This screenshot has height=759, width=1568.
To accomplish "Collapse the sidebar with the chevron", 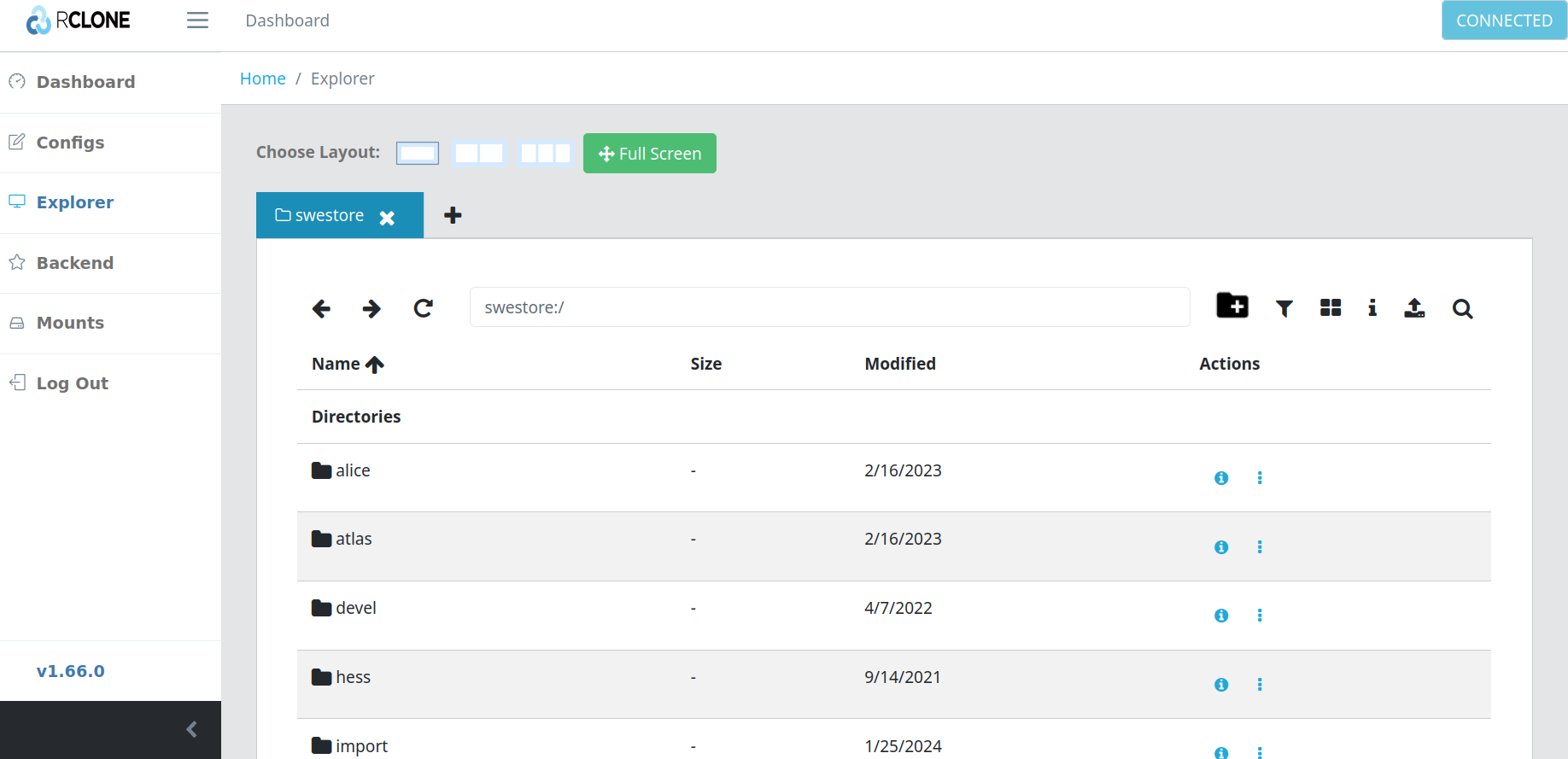I will 192,729.
